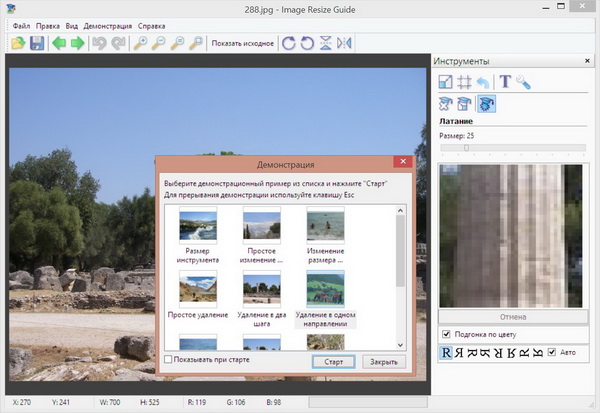Click the rotate clockwise toolbar icon
This screenshot has width=600, height=413.
(289, 43)
